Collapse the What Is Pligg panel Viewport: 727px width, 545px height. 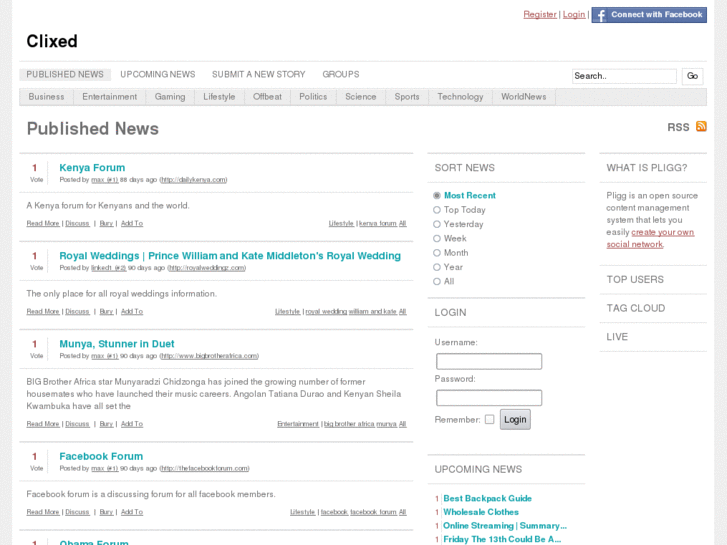(x=647, y=168)
